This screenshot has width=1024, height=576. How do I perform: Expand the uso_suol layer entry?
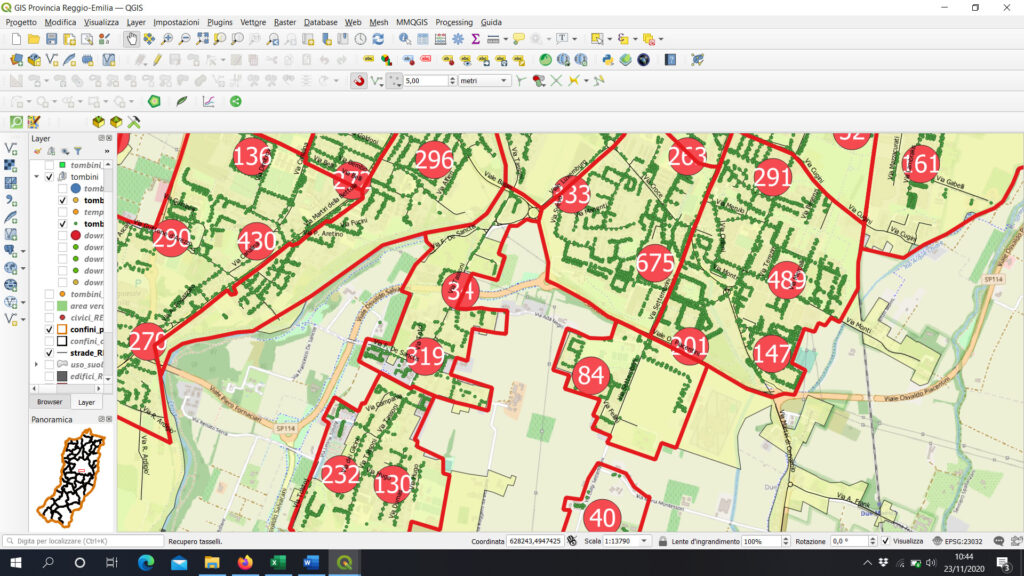coord(38,363)
